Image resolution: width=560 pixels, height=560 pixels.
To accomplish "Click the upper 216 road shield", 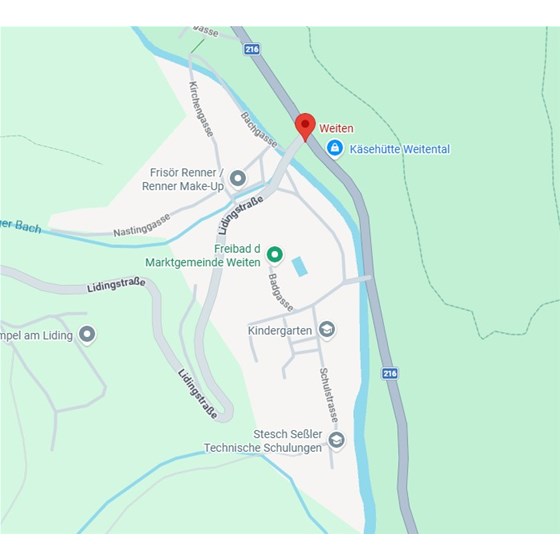I will pos(252,49).
